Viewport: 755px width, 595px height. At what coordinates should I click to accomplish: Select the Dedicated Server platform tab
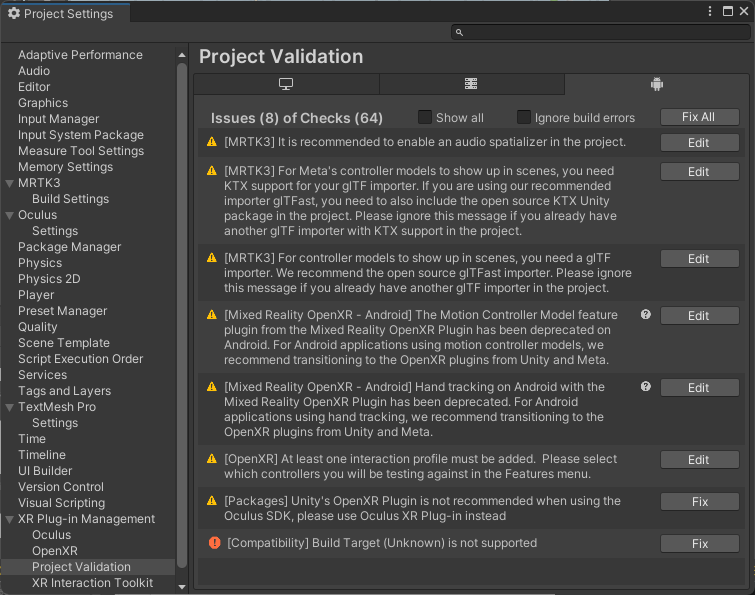(x=471, y=84)
